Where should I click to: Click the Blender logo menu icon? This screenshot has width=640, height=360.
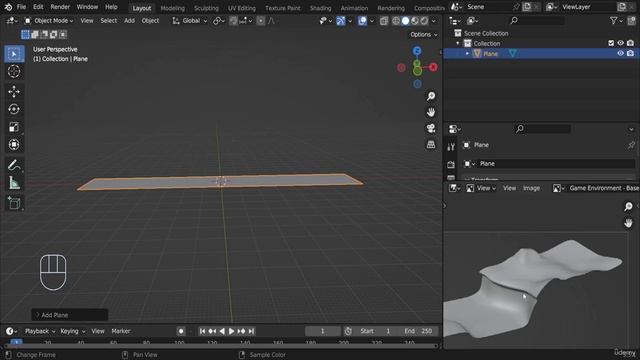coord(8,7)
